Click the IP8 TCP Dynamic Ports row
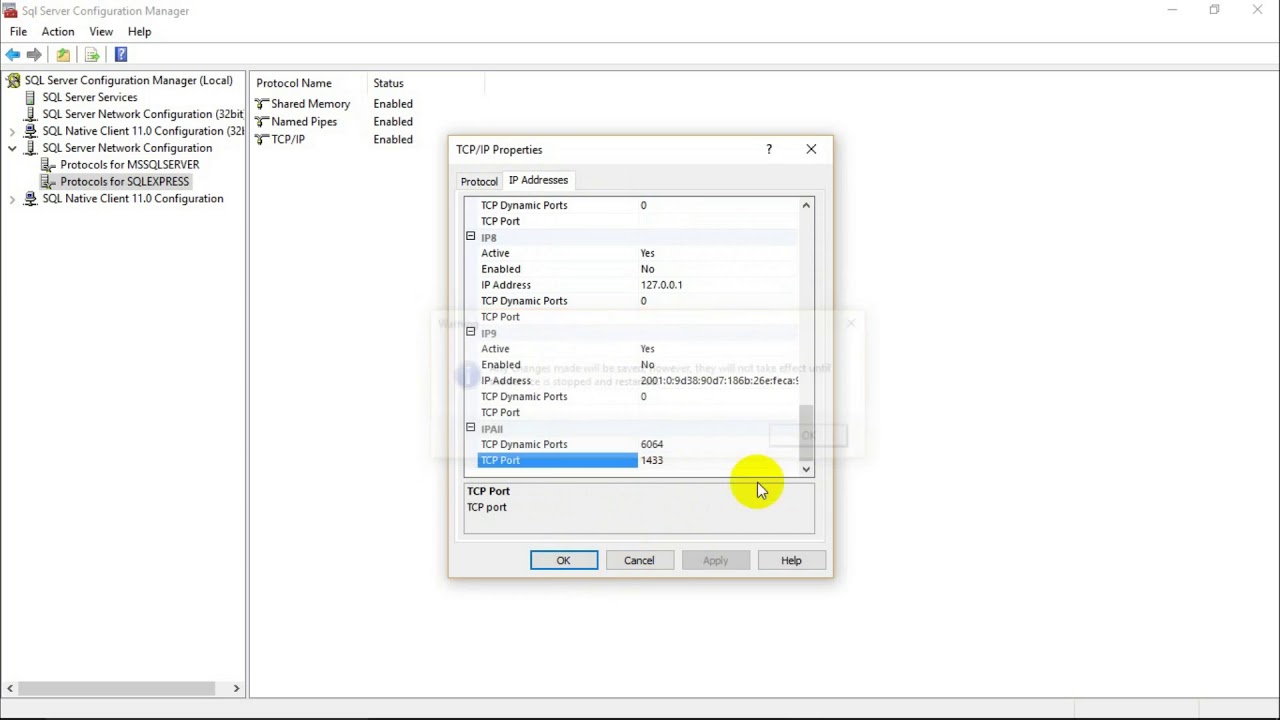 coord(638,301)
